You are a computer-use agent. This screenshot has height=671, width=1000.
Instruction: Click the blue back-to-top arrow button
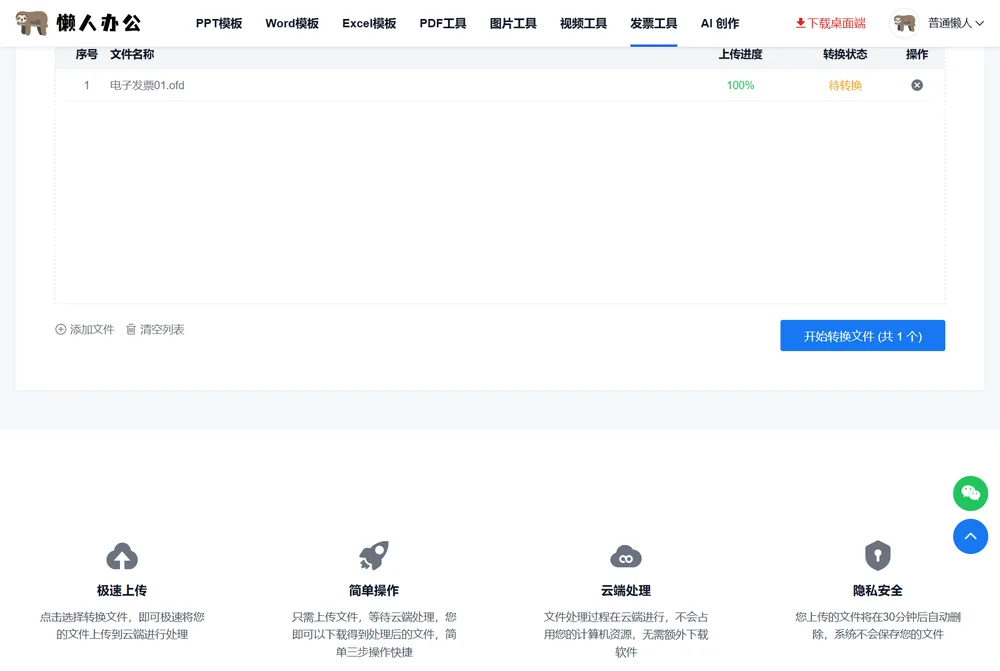click(x=971, y=536)
